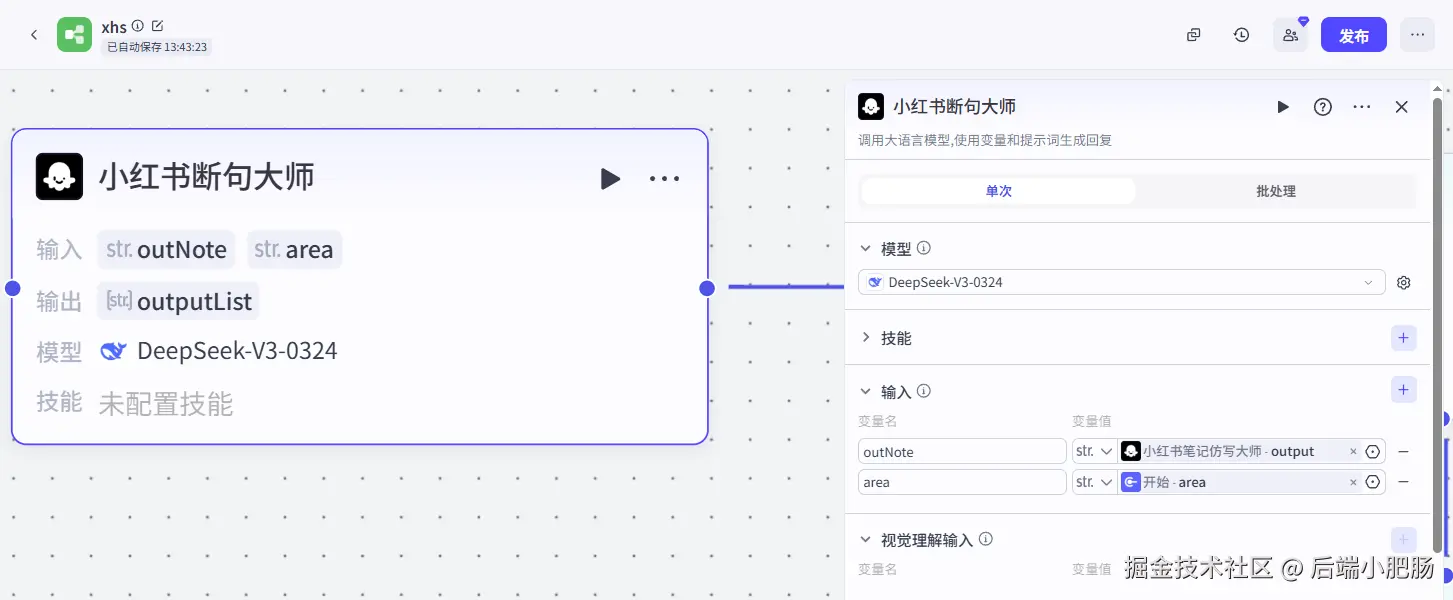Click DeepSeek-V3-0324 model text on node
This screenshot has height=600, width=1453.
pos(237,351)
